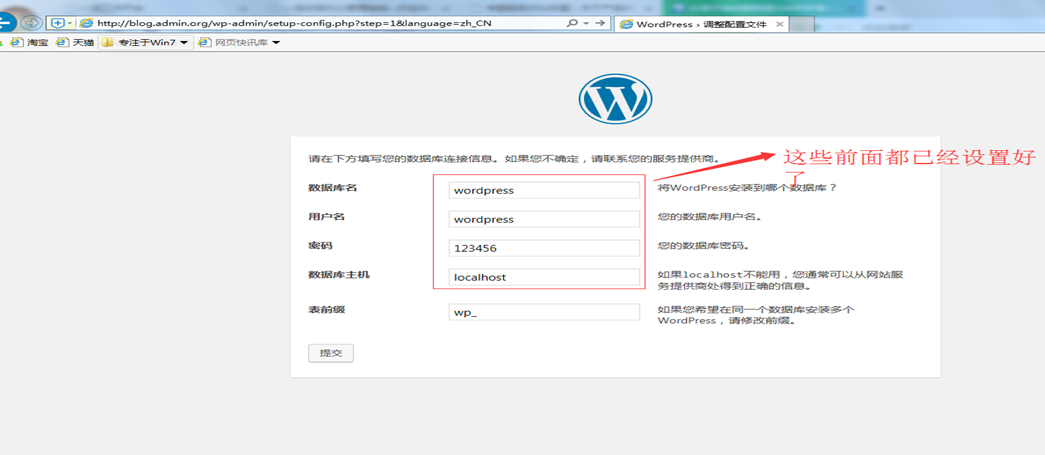1045x455 pixels.
Task: Click the 表前缀 wp_ field
Action: [544, 312]
